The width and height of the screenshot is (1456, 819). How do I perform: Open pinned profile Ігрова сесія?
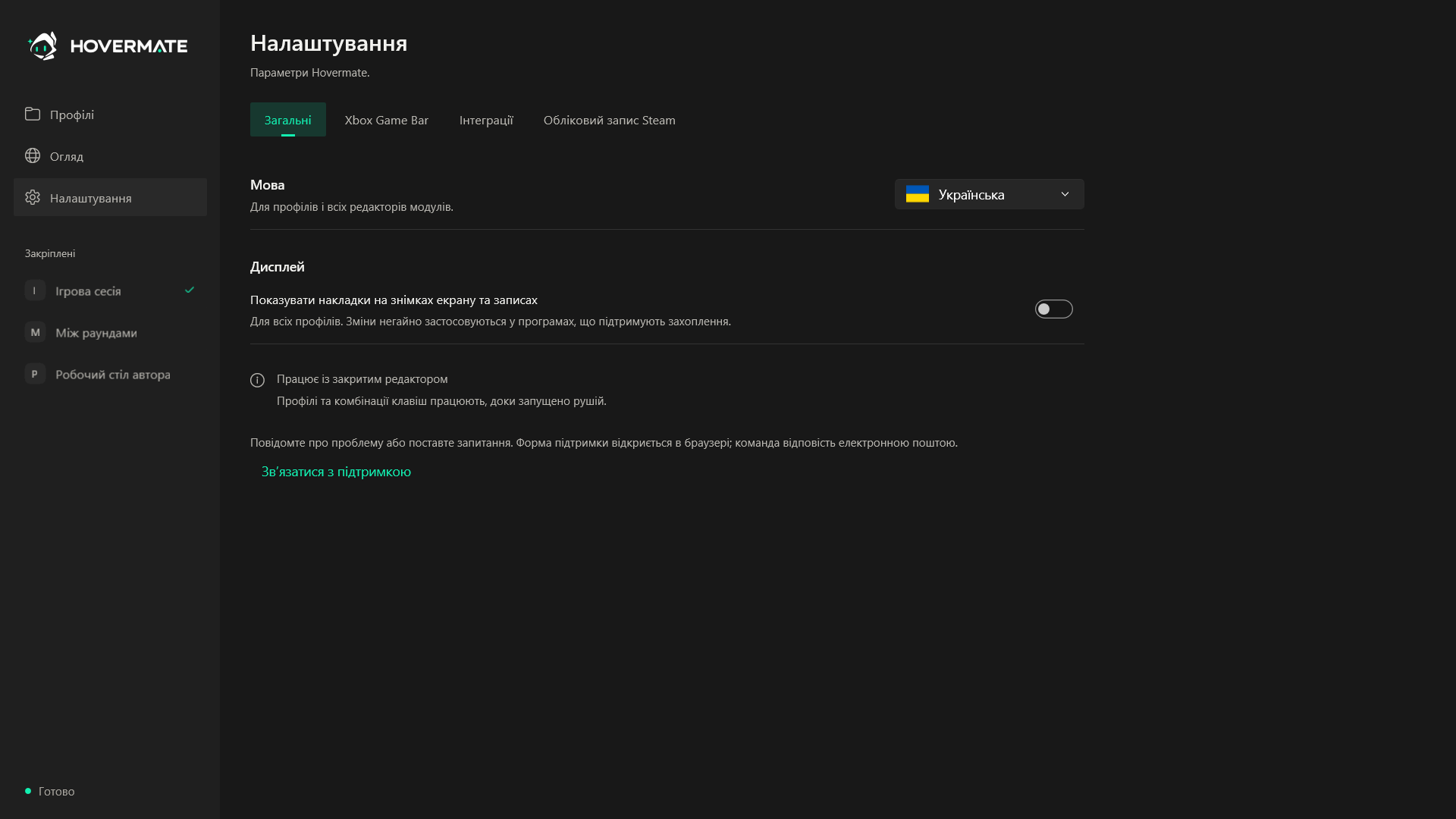(110, 290)
